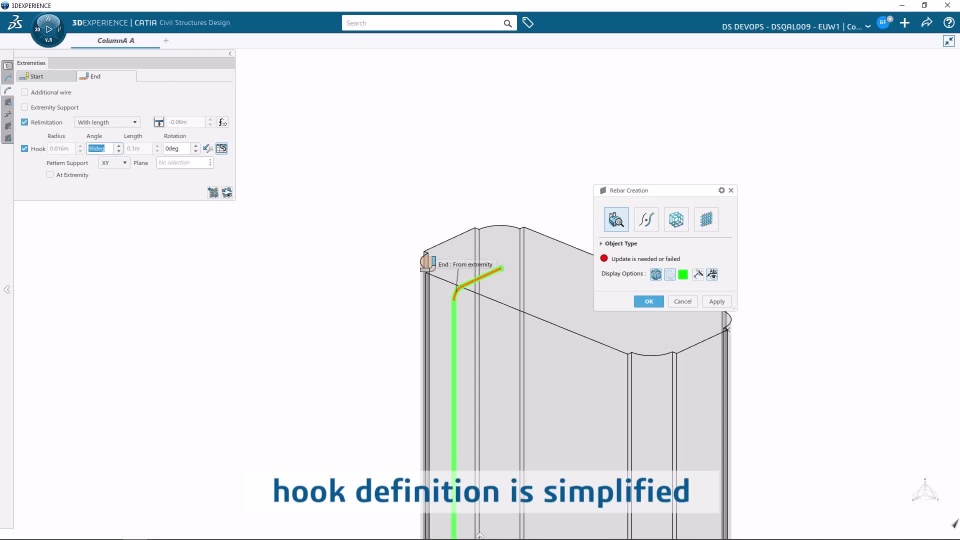Select the object finder rebar type icon
Image resolution: width=960 pixels, height=540 pixels.
point(616,219)
